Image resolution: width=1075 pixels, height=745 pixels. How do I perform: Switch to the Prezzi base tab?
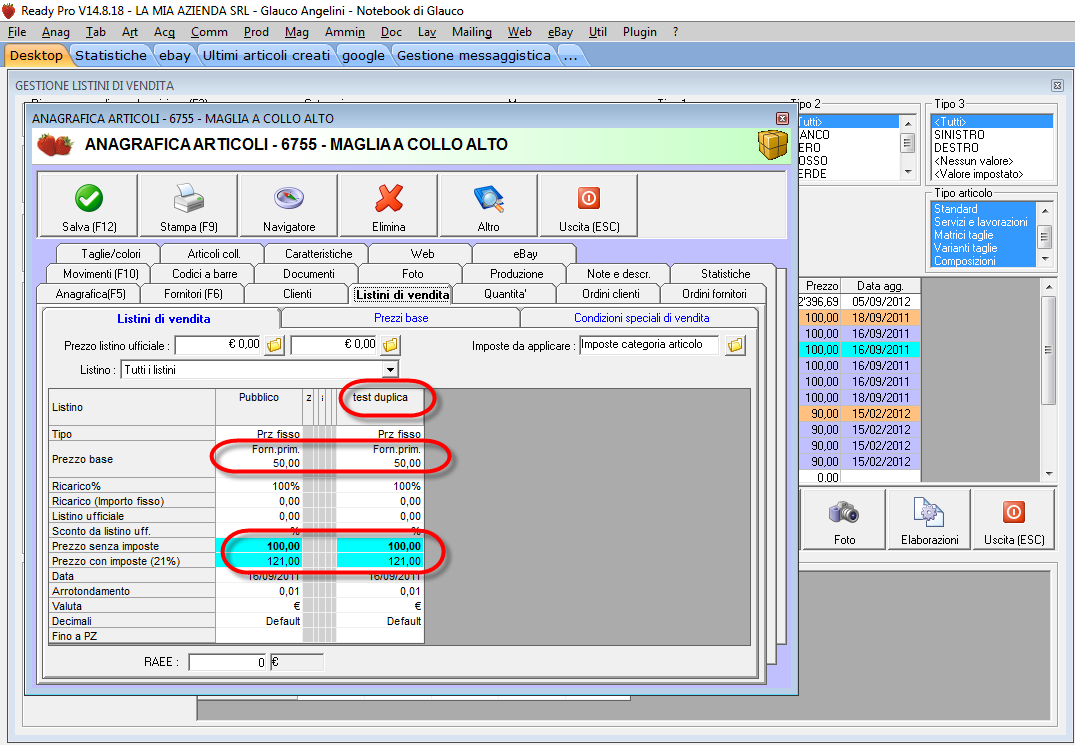tap(401, 318)
